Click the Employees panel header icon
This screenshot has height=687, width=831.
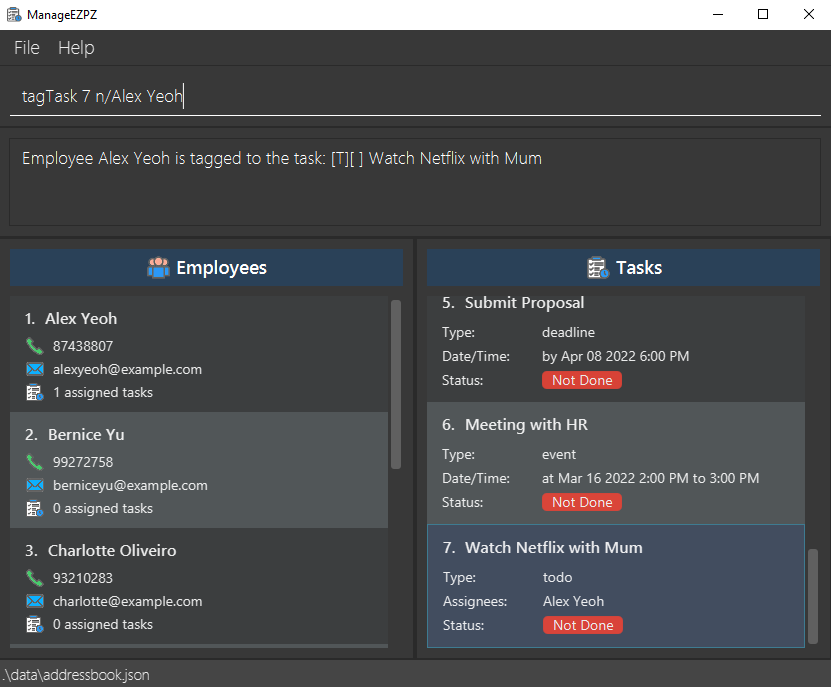point(158,268)
